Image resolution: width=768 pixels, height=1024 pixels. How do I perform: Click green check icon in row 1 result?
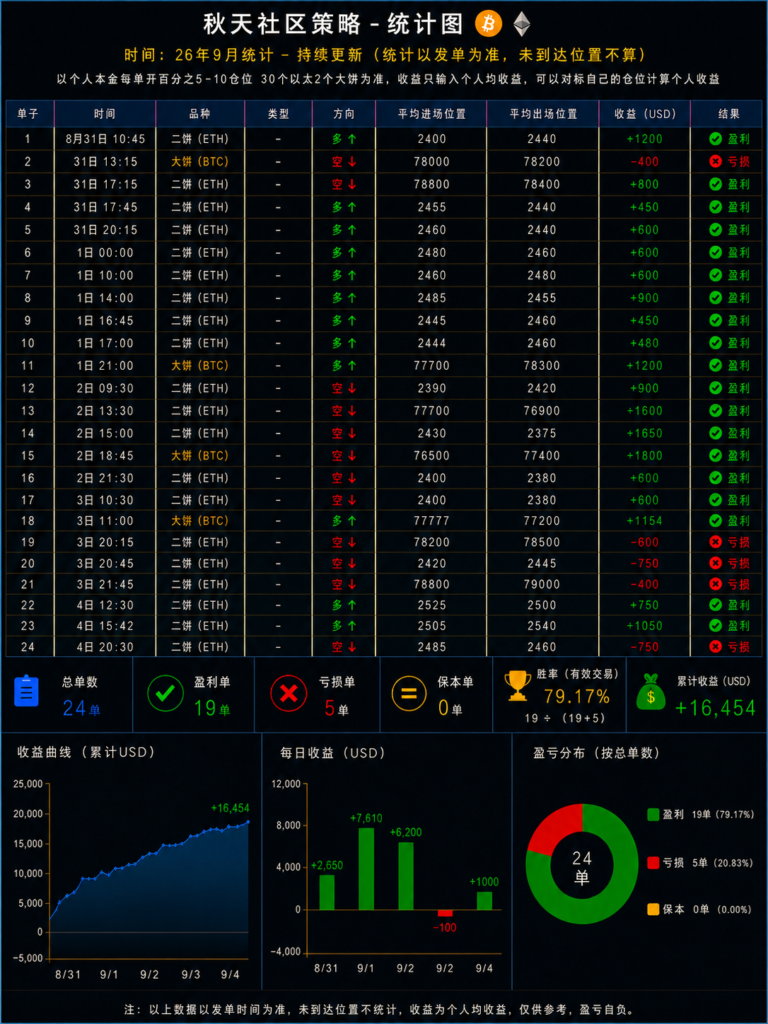[x=715, y=138]
